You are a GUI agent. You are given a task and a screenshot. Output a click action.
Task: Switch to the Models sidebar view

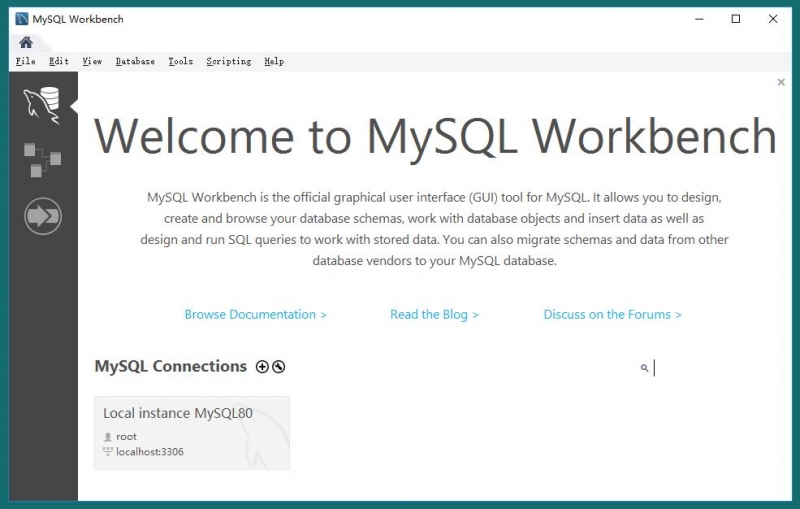[42, 160]
